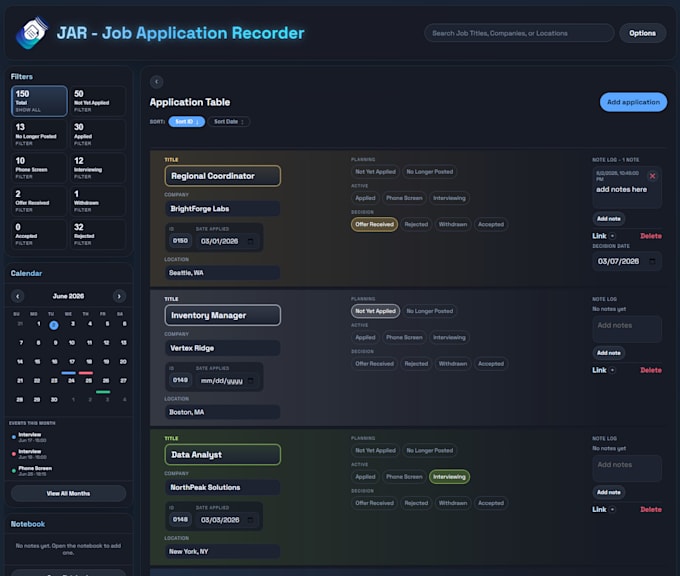Set Regional Coordinator status to Interviewing
This screenshot has height=576, width=680.
click(x=449, y=198)
